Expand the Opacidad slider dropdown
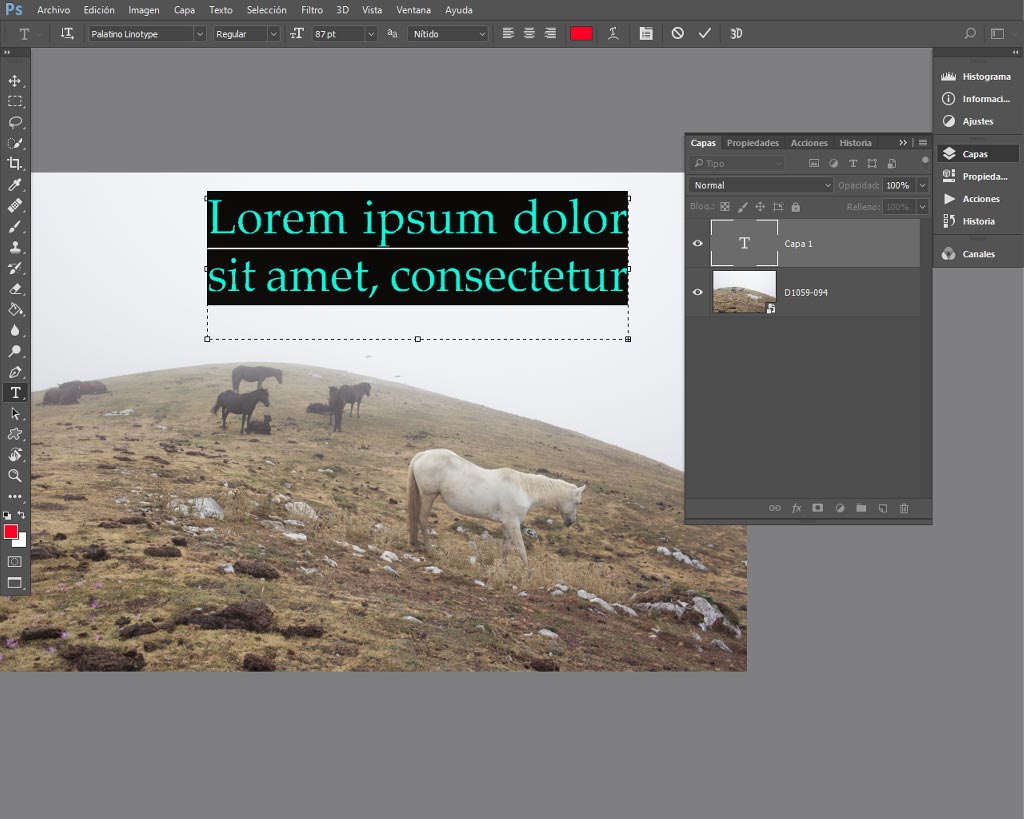The height and width of the screenshot is (819, 1024). tap(923, 185)
